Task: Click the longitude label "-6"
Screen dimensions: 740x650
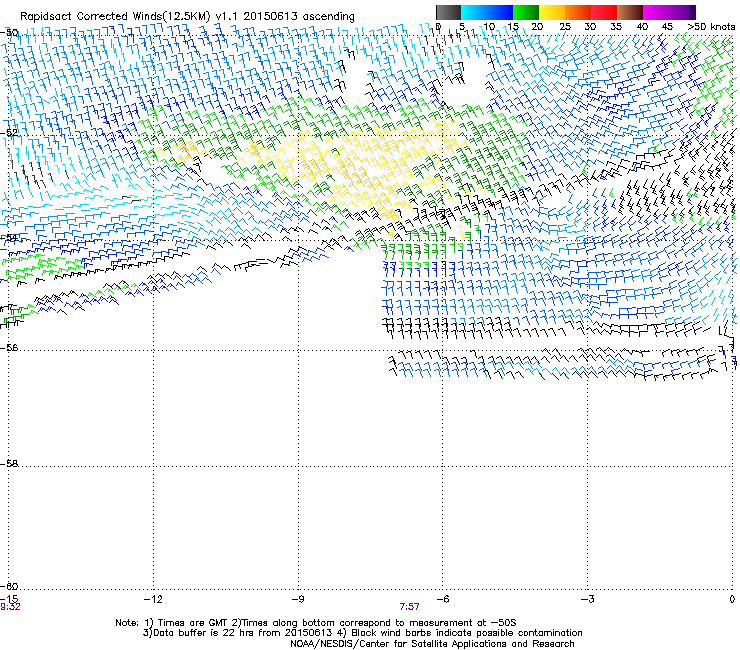Action: coord(442,599)
